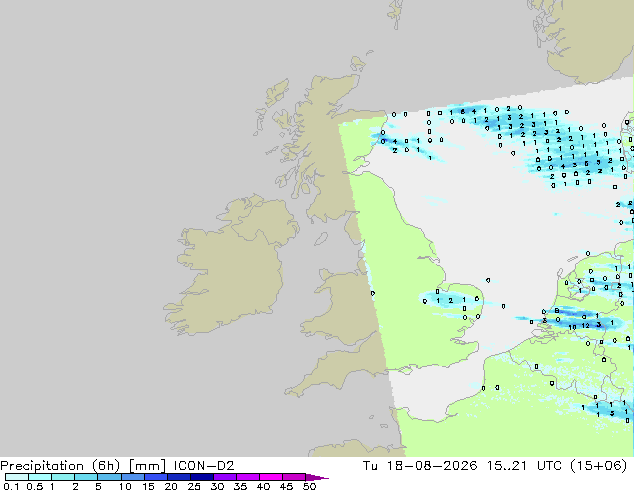Click the Orkney Islands outline
634x490 pixels.
pos(357,64)
